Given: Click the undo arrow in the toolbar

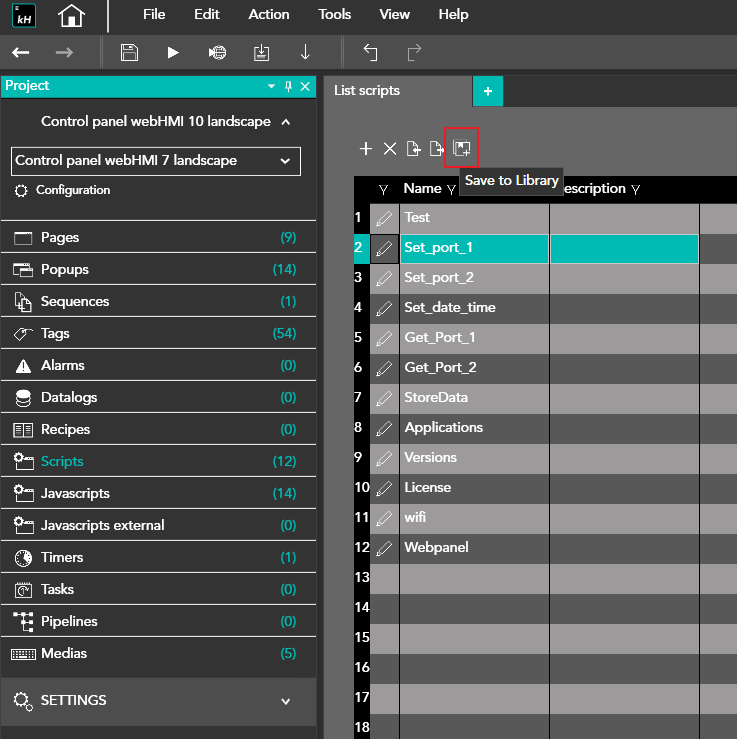Looking at the screenshot, I should pyautogui.click(x=370, y=53).
